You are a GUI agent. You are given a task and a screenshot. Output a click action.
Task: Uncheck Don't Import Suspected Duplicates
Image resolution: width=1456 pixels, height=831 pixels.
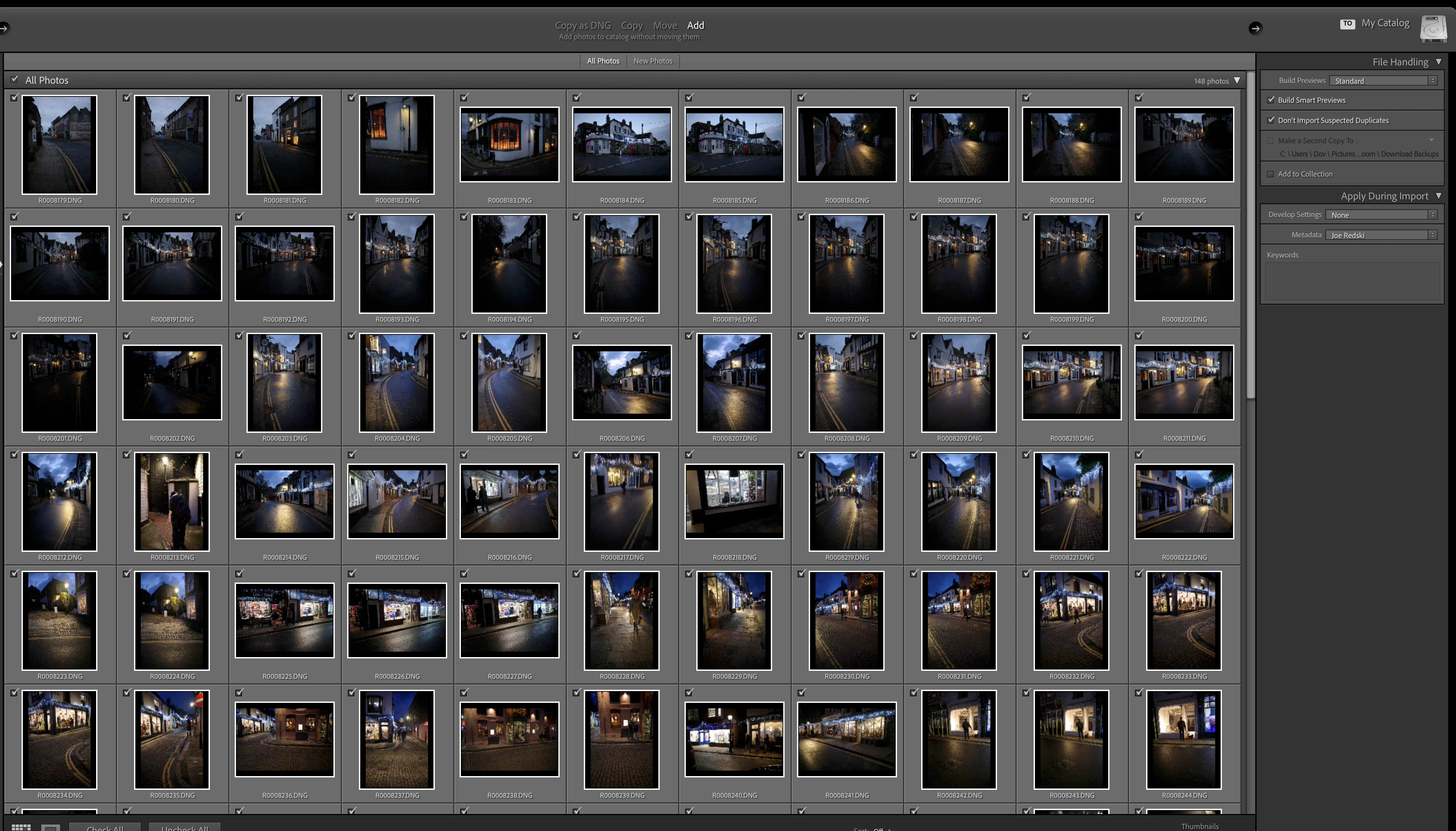click(x=1271, y=120)
